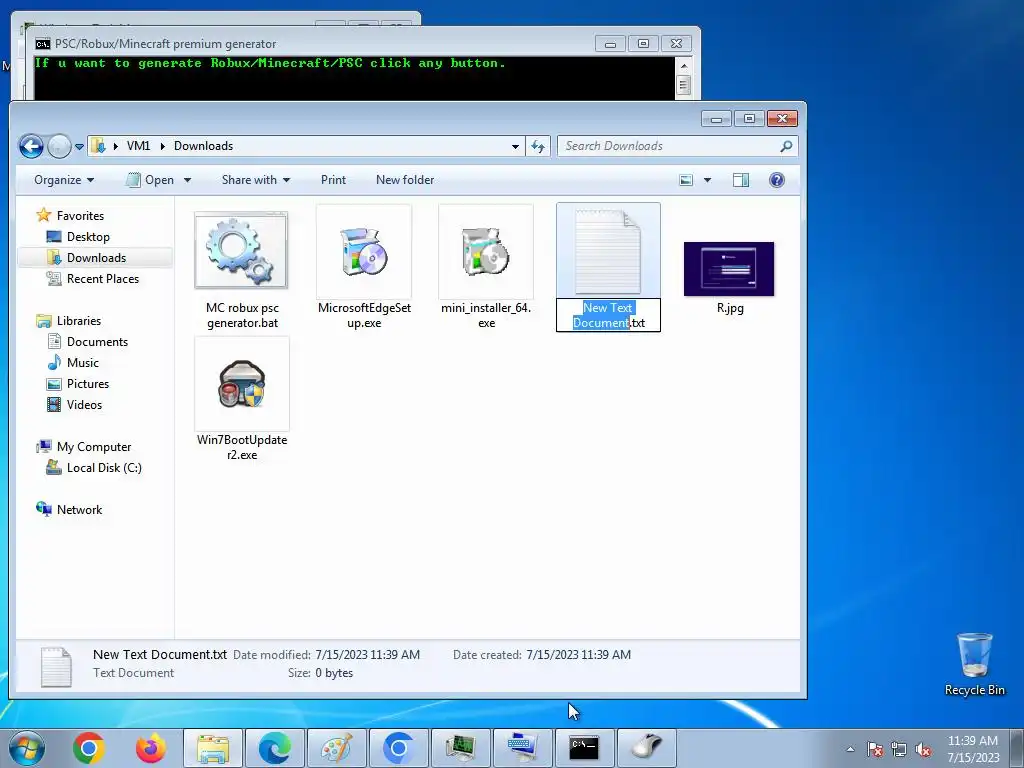Click the search magnifier icon
The height and width of the screenshot is (768, 1024).
pos(786,146)
